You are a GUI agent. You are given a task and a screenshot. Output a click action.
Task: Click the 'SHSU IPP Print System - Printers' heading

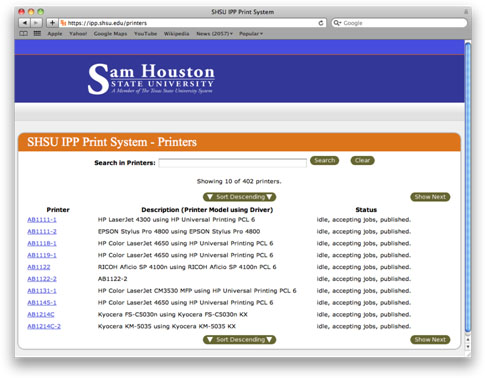112,142
